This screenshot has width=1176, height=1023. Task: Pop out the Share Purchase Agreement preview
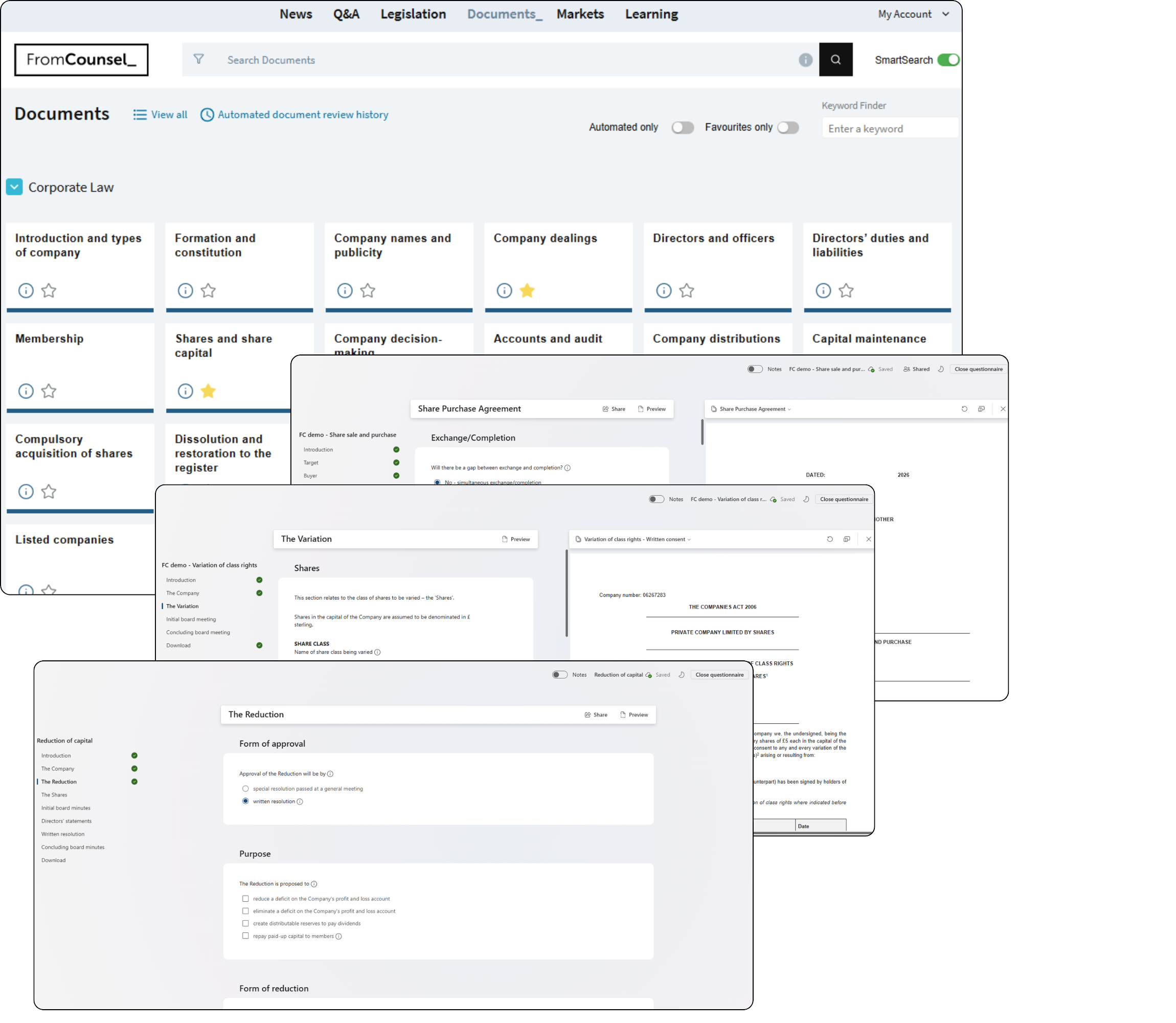point(981,409)
